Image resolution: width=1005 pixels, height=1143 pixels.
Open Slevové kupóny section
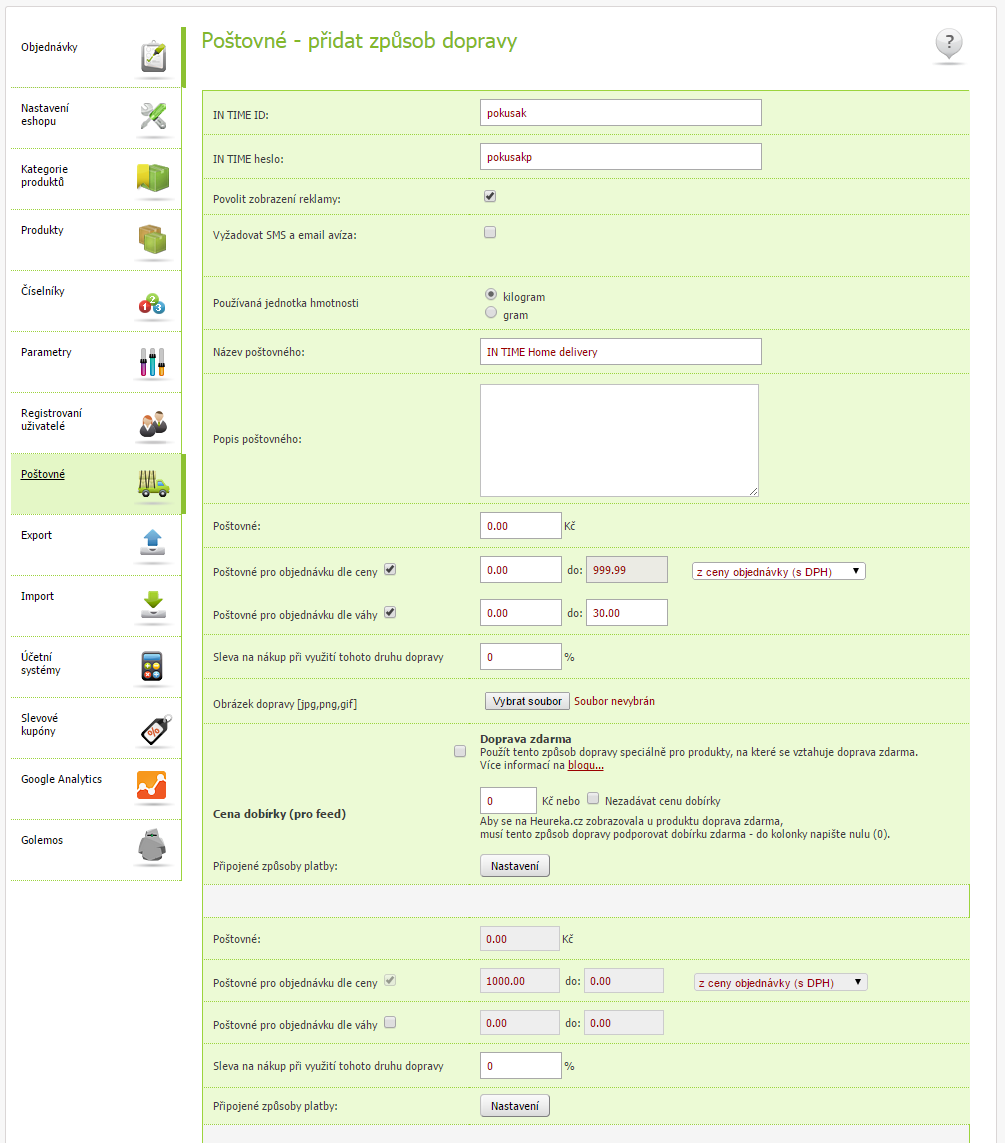point(39,725)
